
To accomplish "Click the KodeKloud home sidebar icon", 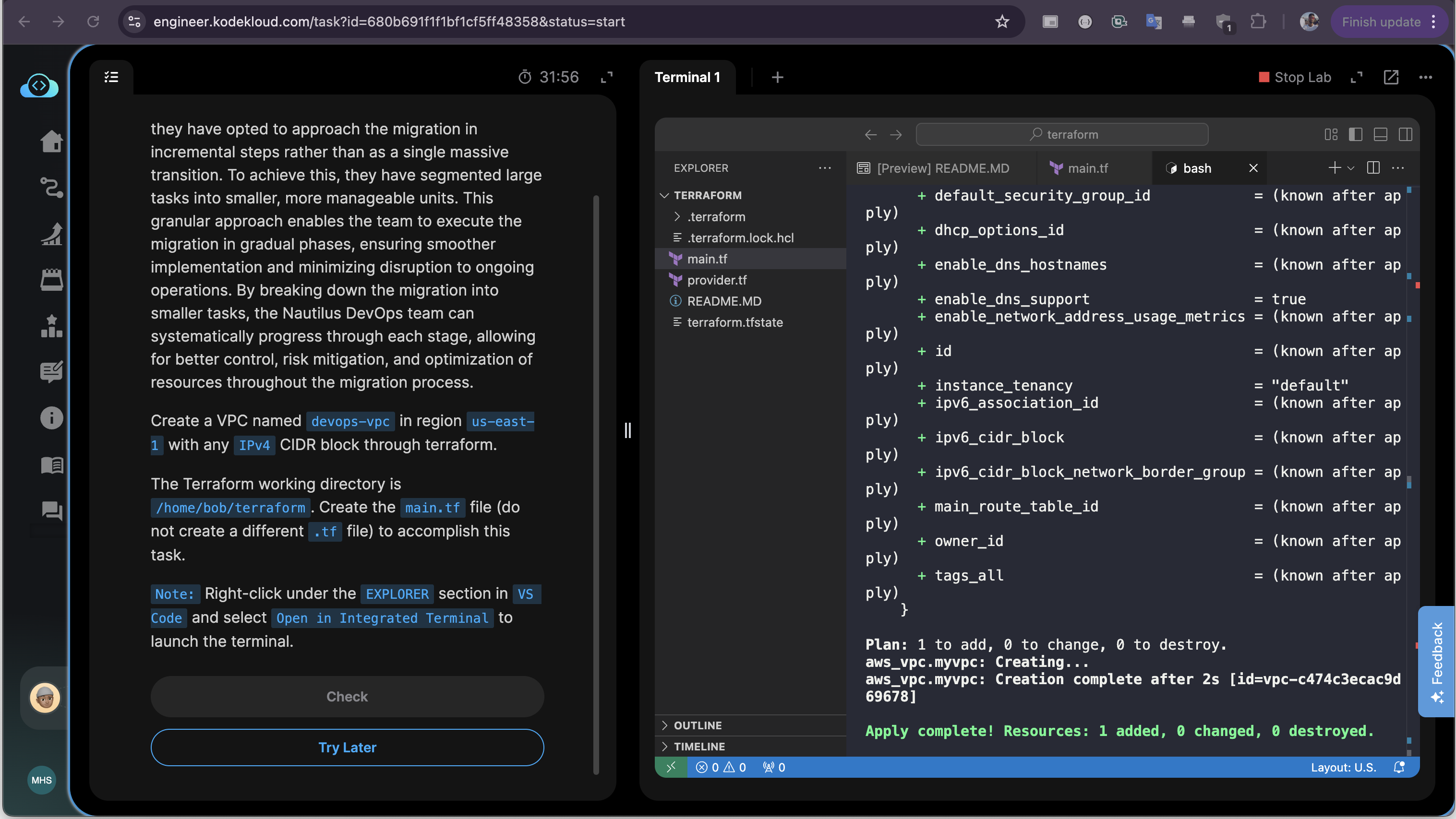I will [51, 141].
